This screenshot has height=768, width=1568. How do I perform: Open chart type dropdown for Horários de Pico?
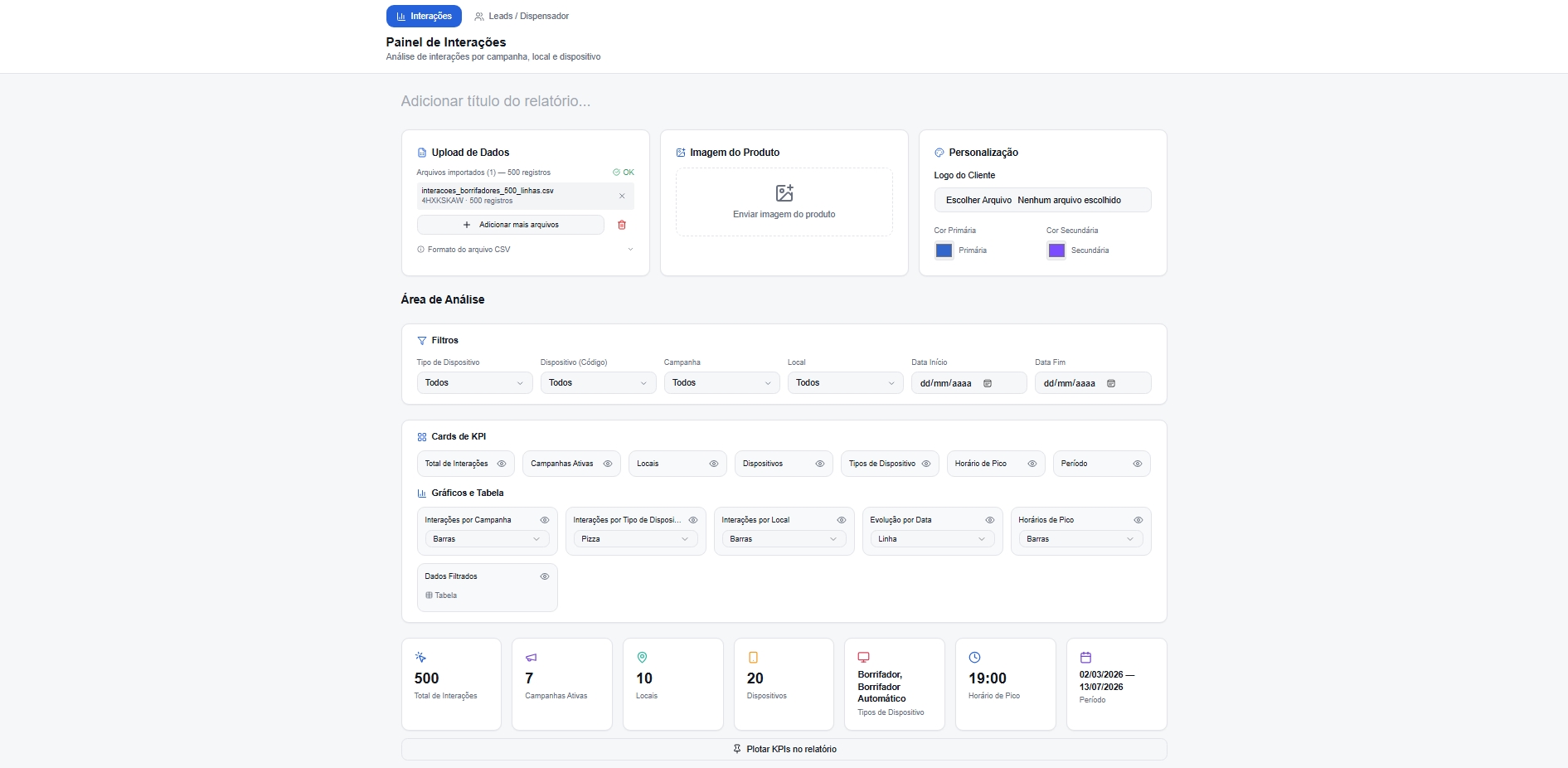(1080, 539)
